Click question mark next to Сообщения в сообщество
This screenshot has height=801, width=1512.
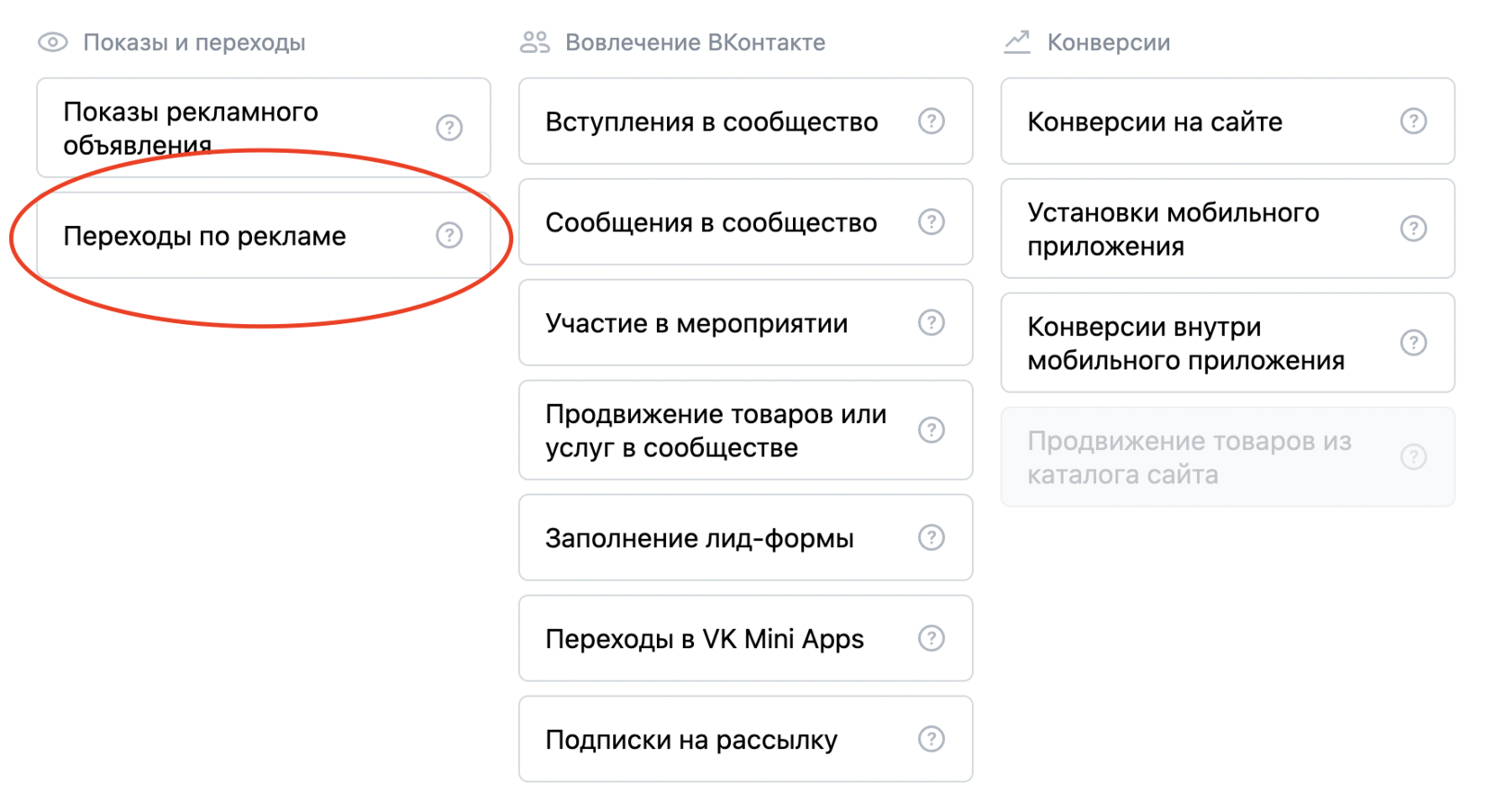point(931,222)
